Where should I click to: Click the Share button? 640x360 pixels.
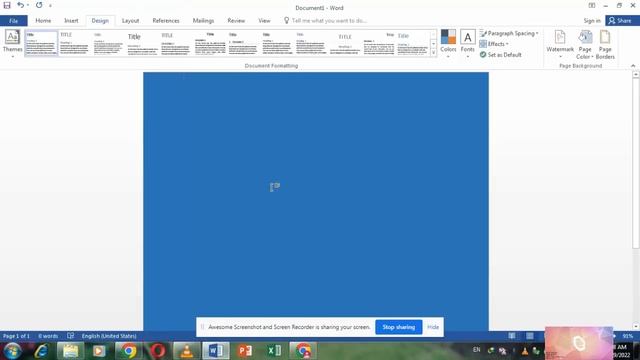pos(620,20)
